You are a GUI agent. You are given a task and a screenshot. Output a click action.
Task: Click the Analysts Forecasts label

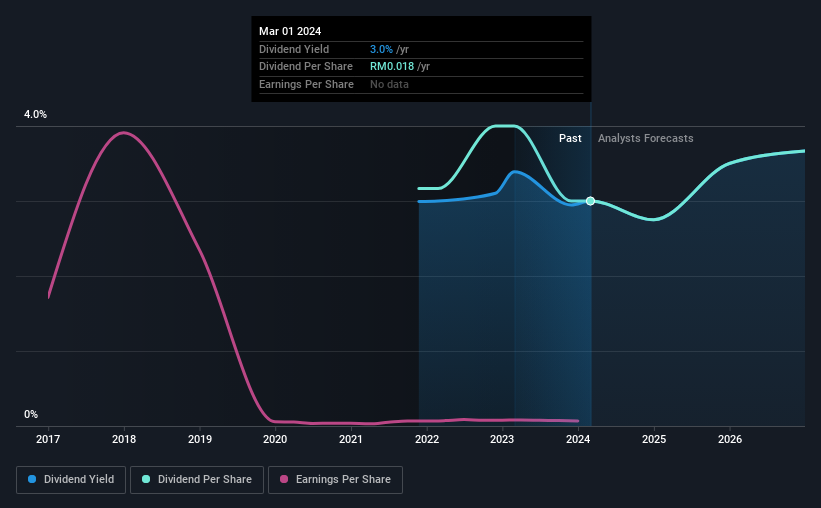[646, 138]
